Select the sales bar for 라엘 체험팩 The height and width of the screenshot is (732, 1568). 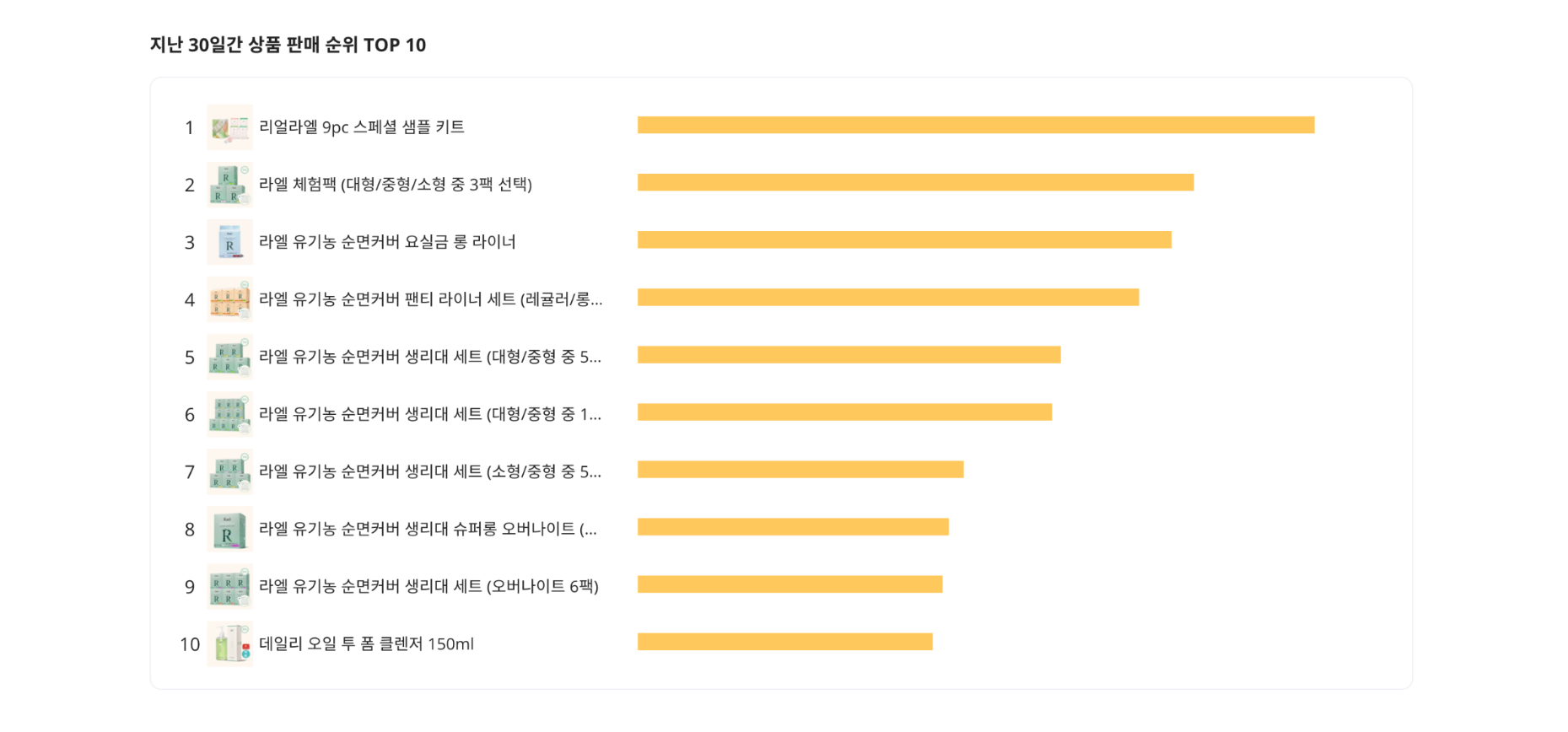coord(916,182)
